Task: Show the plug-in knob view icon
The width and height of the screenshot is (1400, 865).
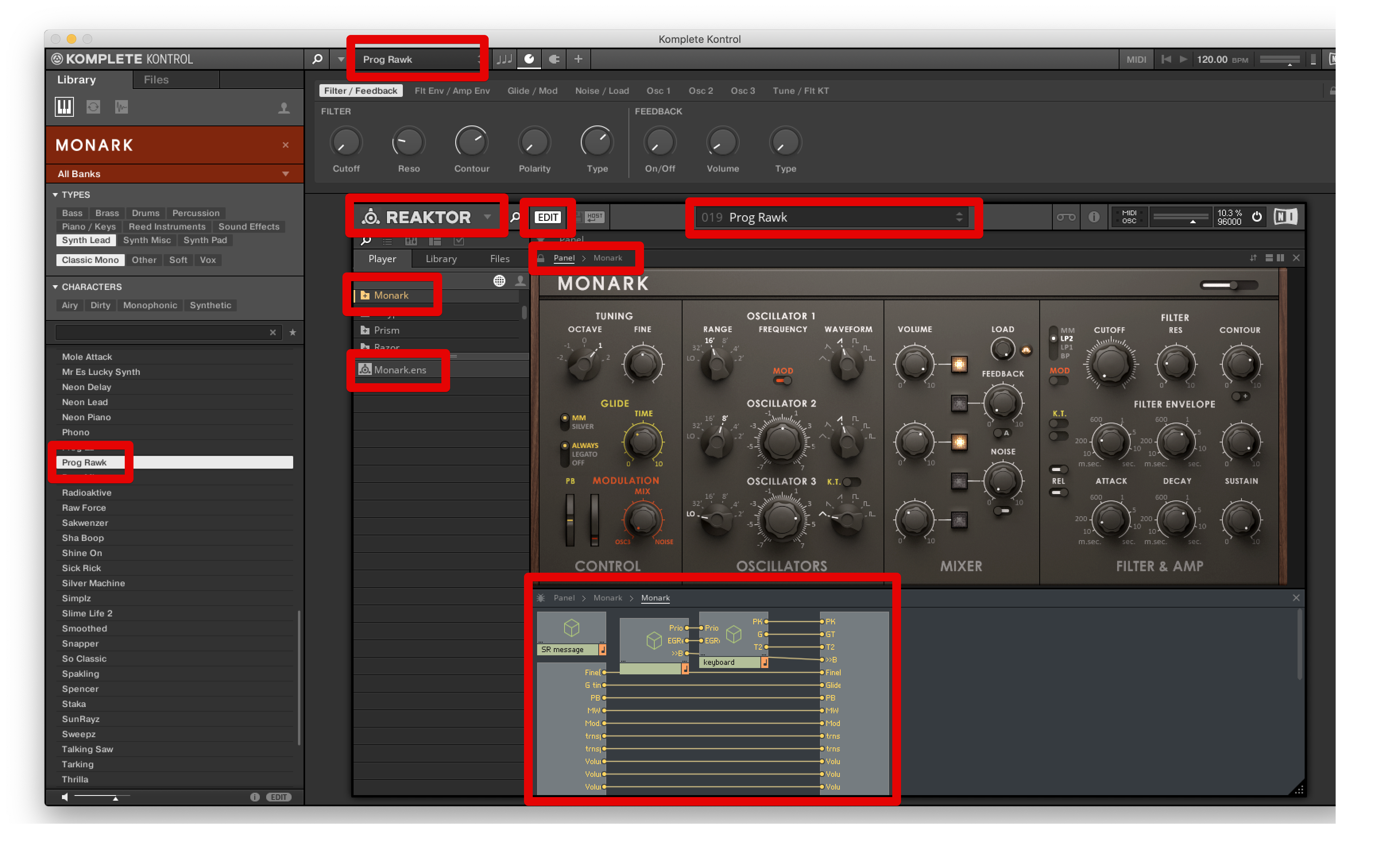Action: (529, 59)
